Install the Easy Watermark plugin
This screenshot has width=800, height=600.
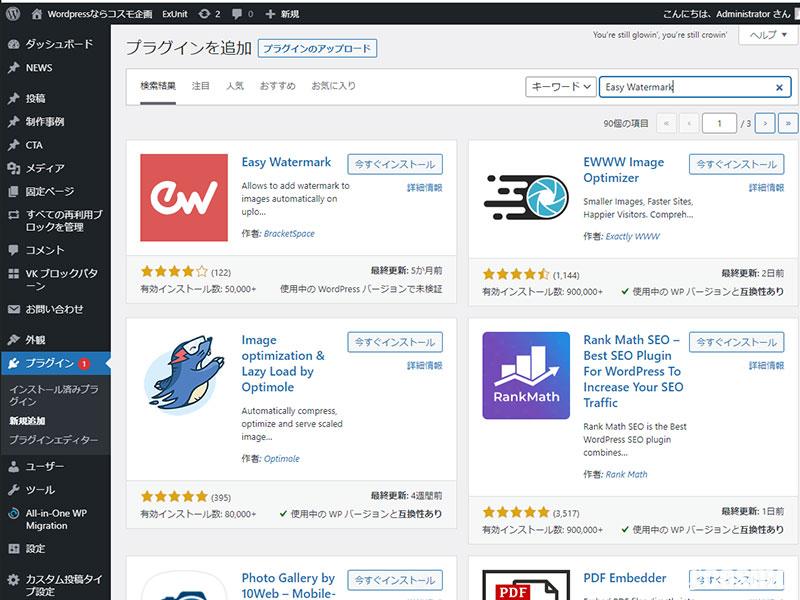[x=395, y=164]
